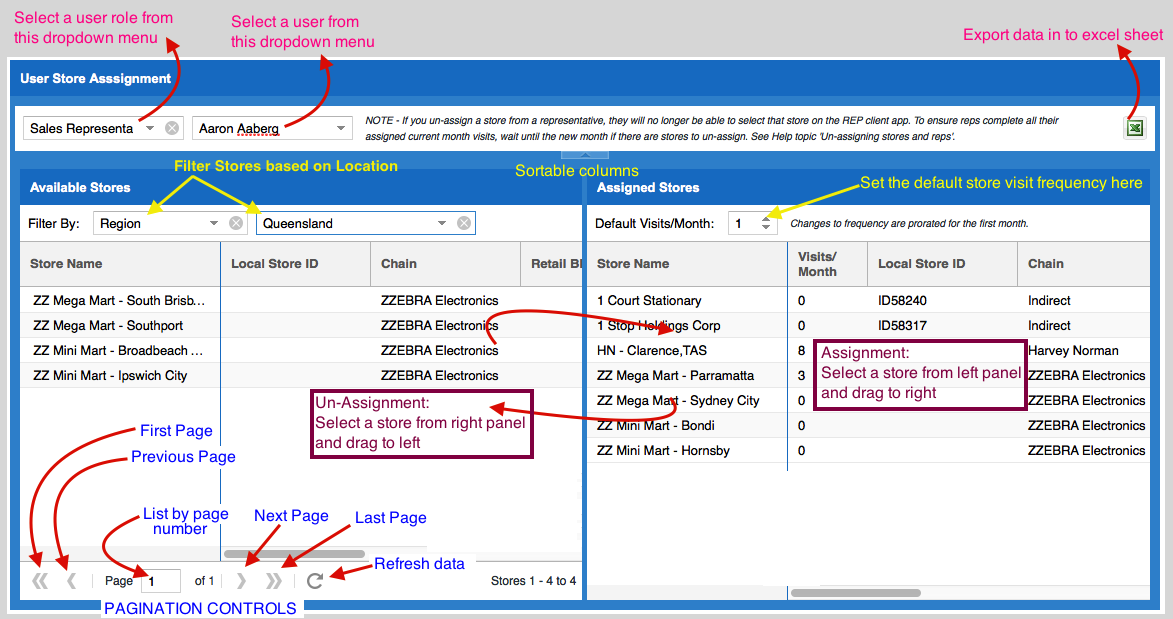Go to first page of stores
This screenshot has width=1173, height=619.
tap(40, 581)
